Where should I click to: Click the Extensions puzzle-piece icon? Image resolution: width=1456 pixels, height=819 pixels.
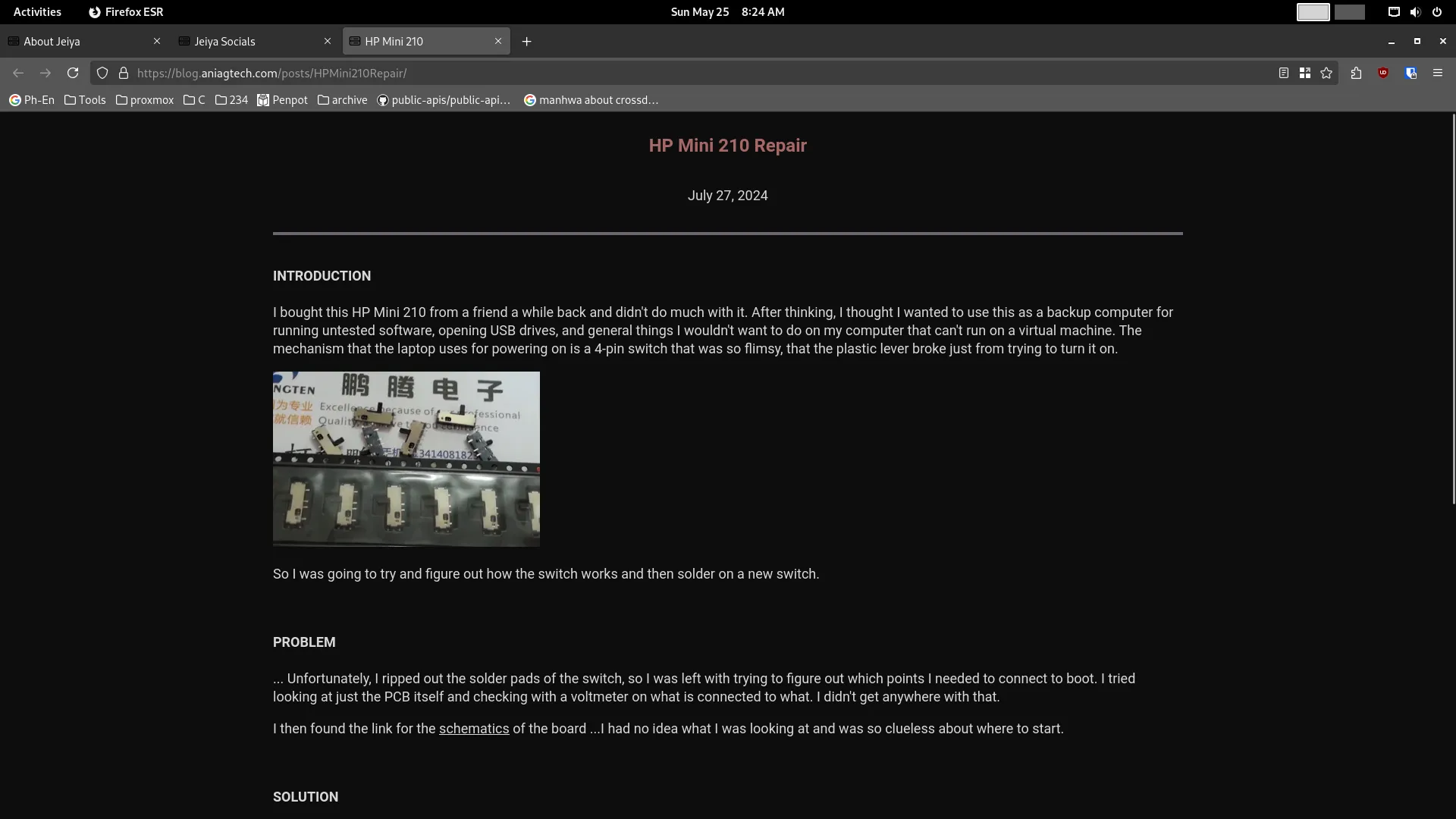coord(1355,73)
